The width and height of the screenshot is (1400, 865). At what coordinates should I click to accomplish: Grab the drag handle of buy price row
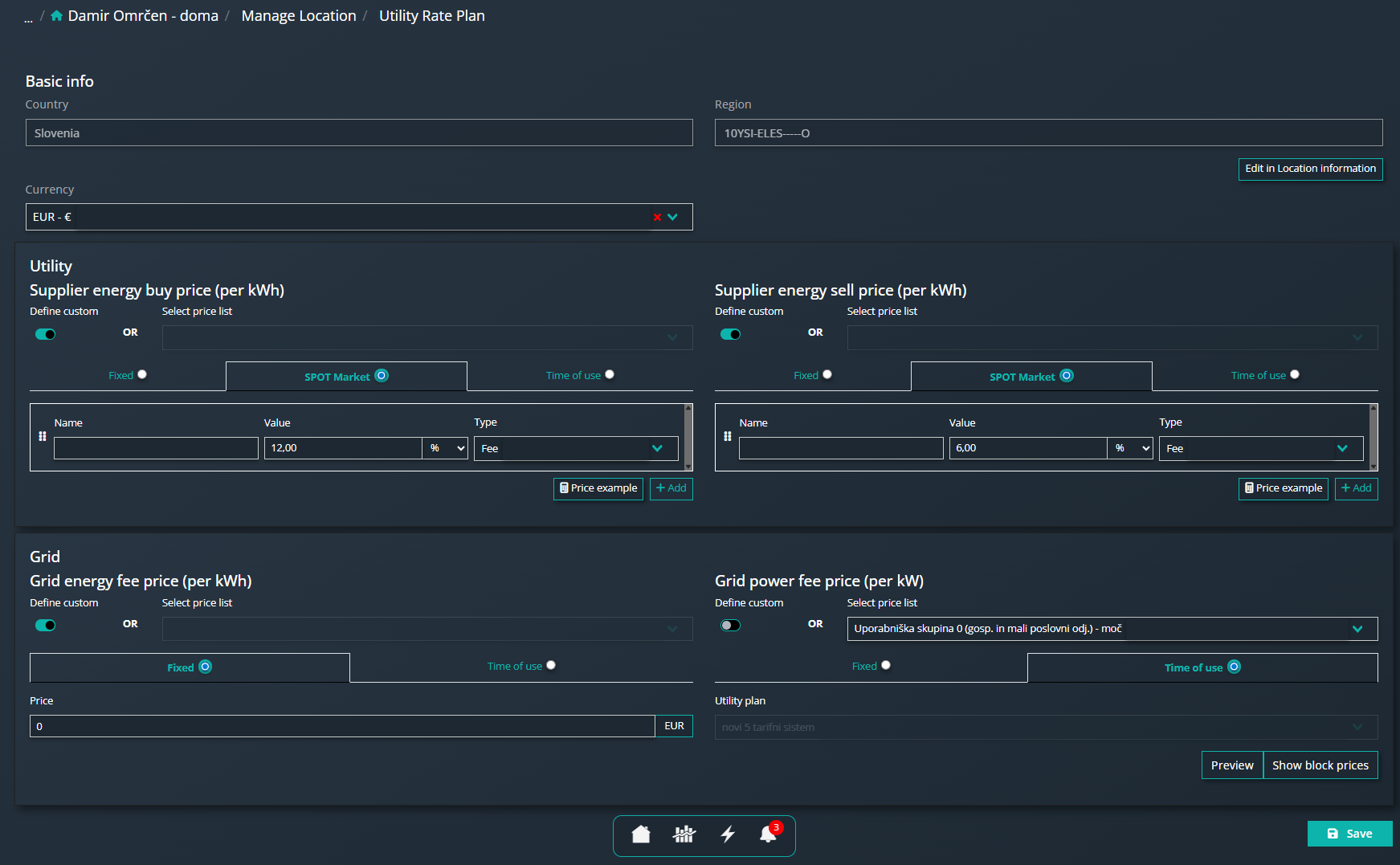point(43,436)
